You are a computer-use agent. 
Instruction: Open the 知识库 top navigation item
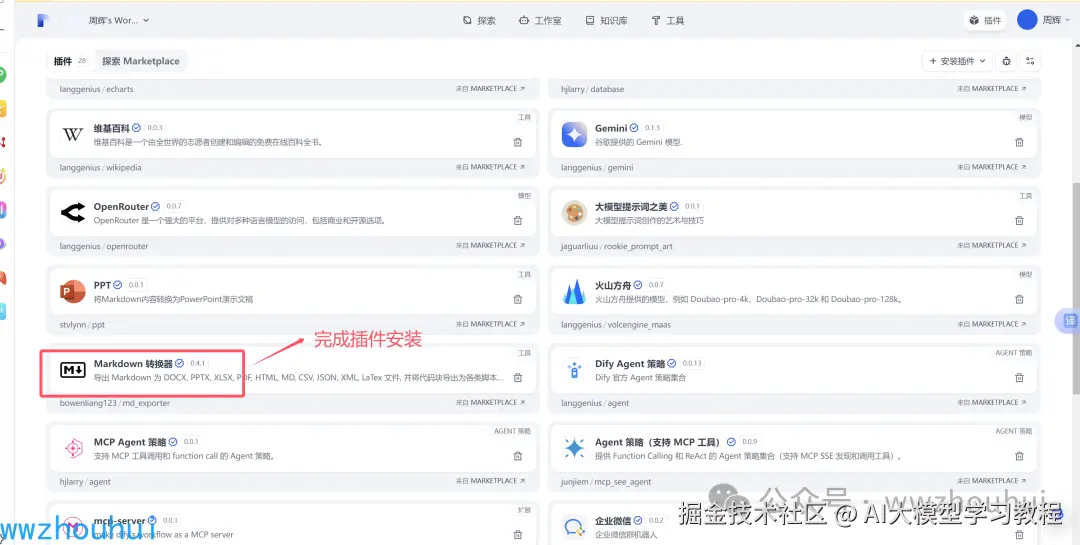[606, 21]
